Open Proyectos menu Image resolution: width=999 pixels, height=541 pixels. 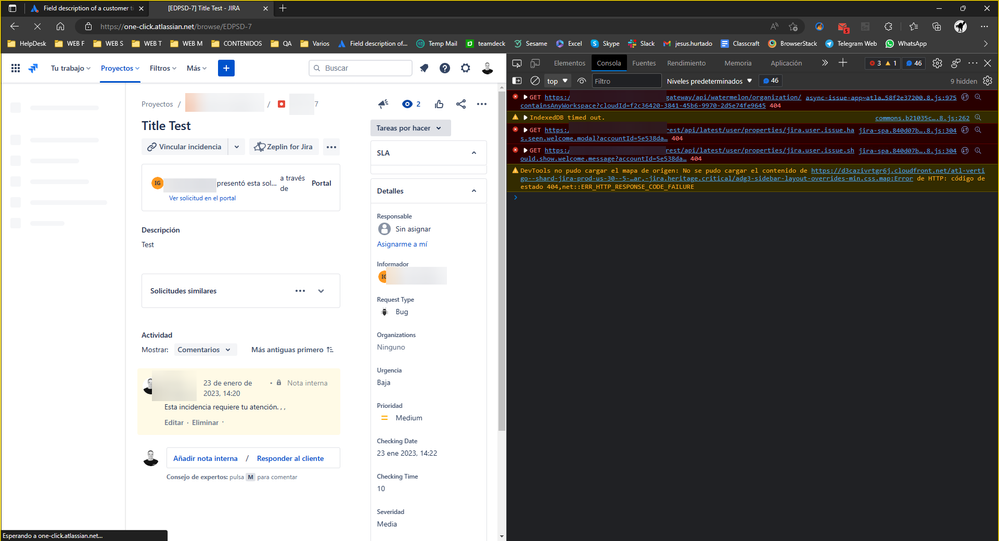point(120,68)
